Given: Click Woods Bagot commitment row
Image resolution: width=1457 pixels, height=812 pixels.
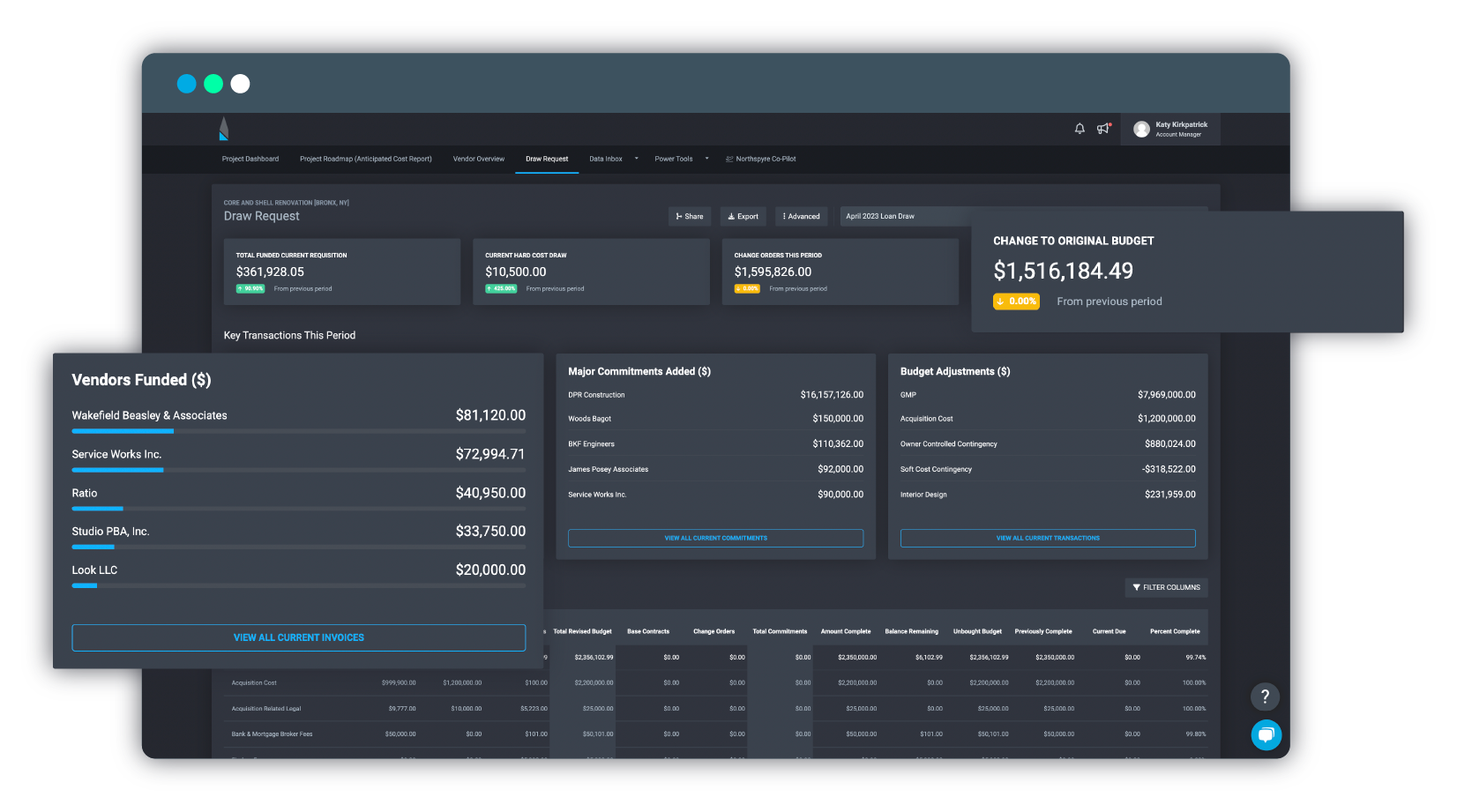Looking at the screenshot, I should point(715,419).
